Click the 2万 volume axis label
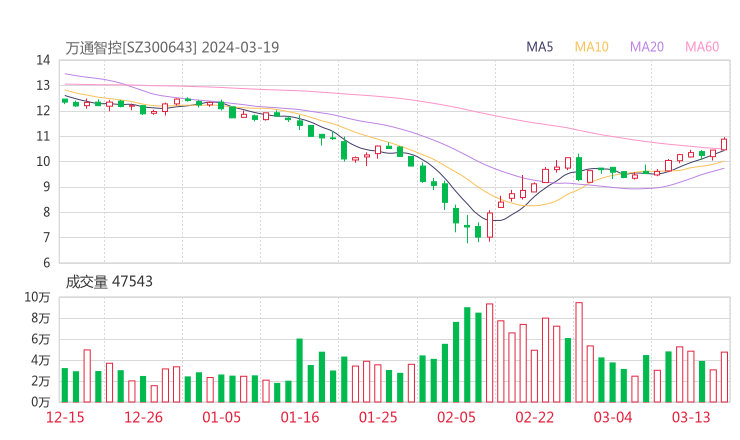 (41, 381)
